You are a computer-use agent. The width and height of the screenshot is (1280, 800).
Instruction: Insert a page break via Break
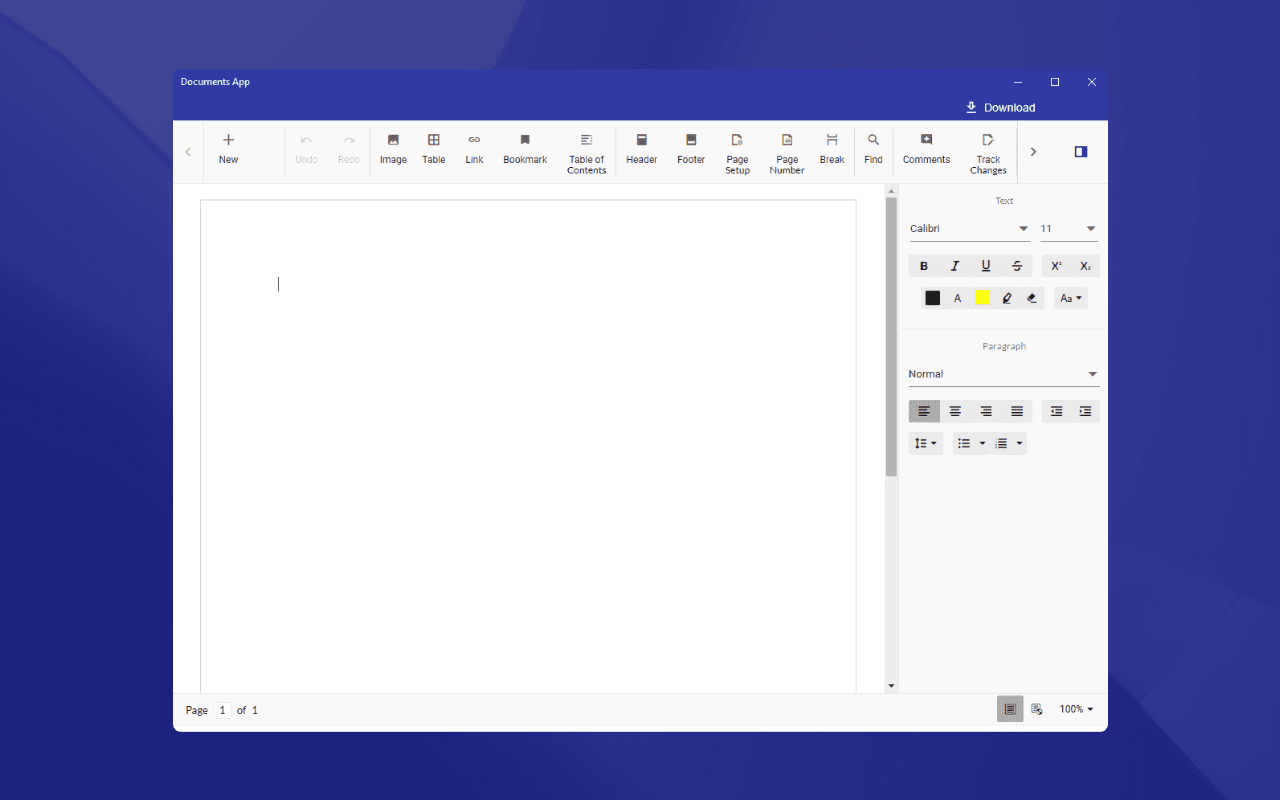tap(831, 150)
